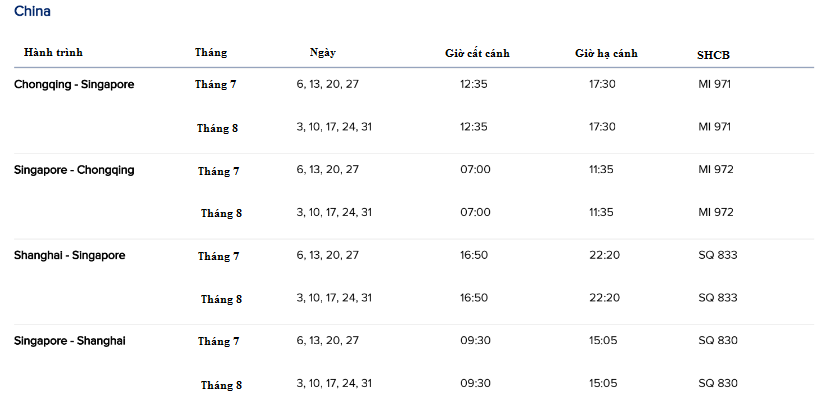The height and width of the screenshot is (415, 825).
Task: Select the last 09:30 departure time
Action: click(475, 383)
